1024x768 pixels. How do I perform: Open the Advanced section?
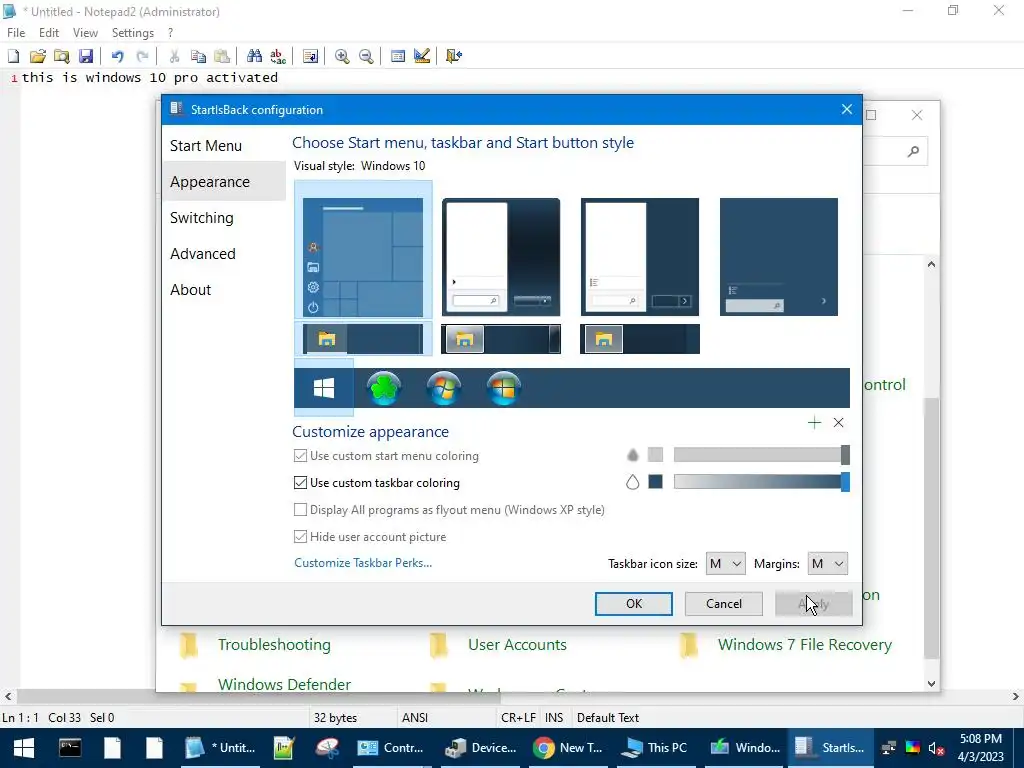pyautogui.click(x=203, y=253)
